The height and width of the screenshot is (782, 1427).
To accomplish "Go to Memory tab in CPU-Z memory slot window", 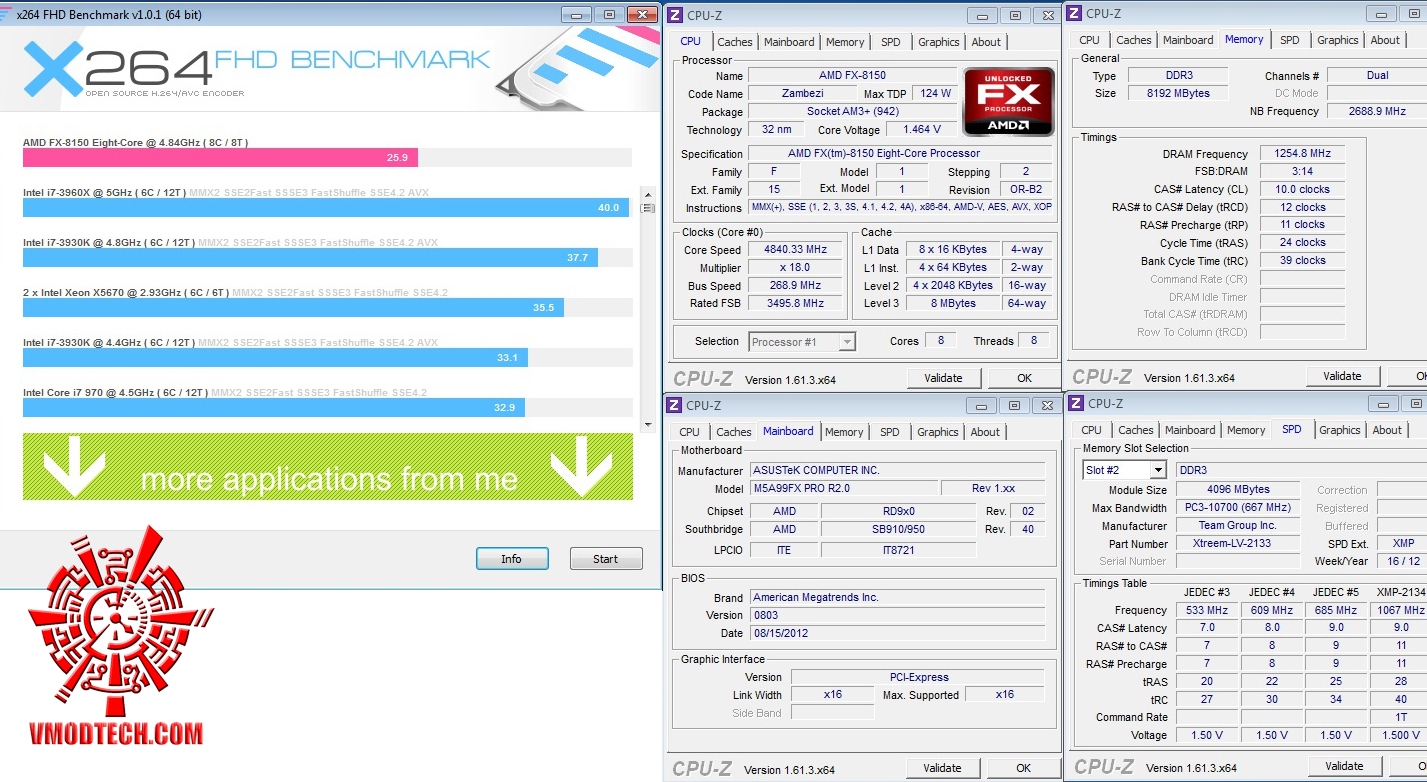I will click(x=1246, y=430).
